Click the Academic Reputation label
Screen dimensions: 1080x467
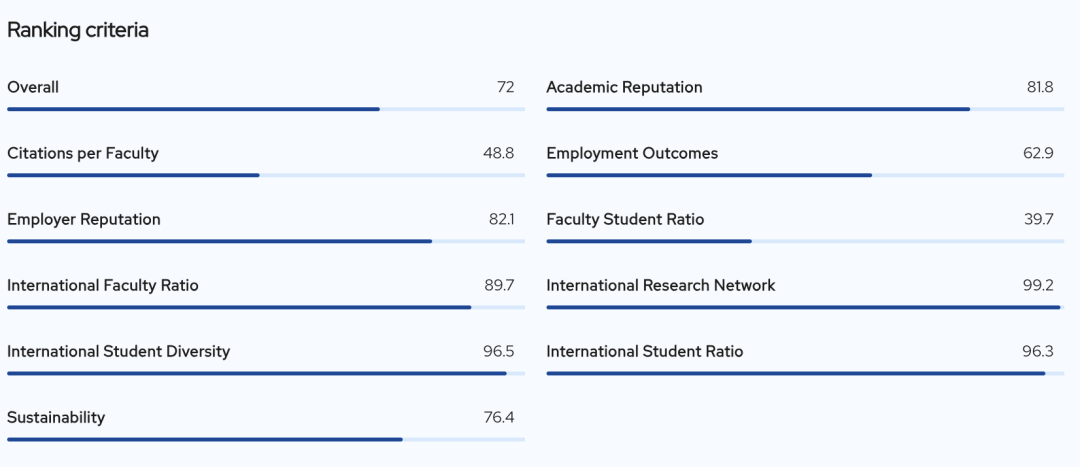coord(624,87)
